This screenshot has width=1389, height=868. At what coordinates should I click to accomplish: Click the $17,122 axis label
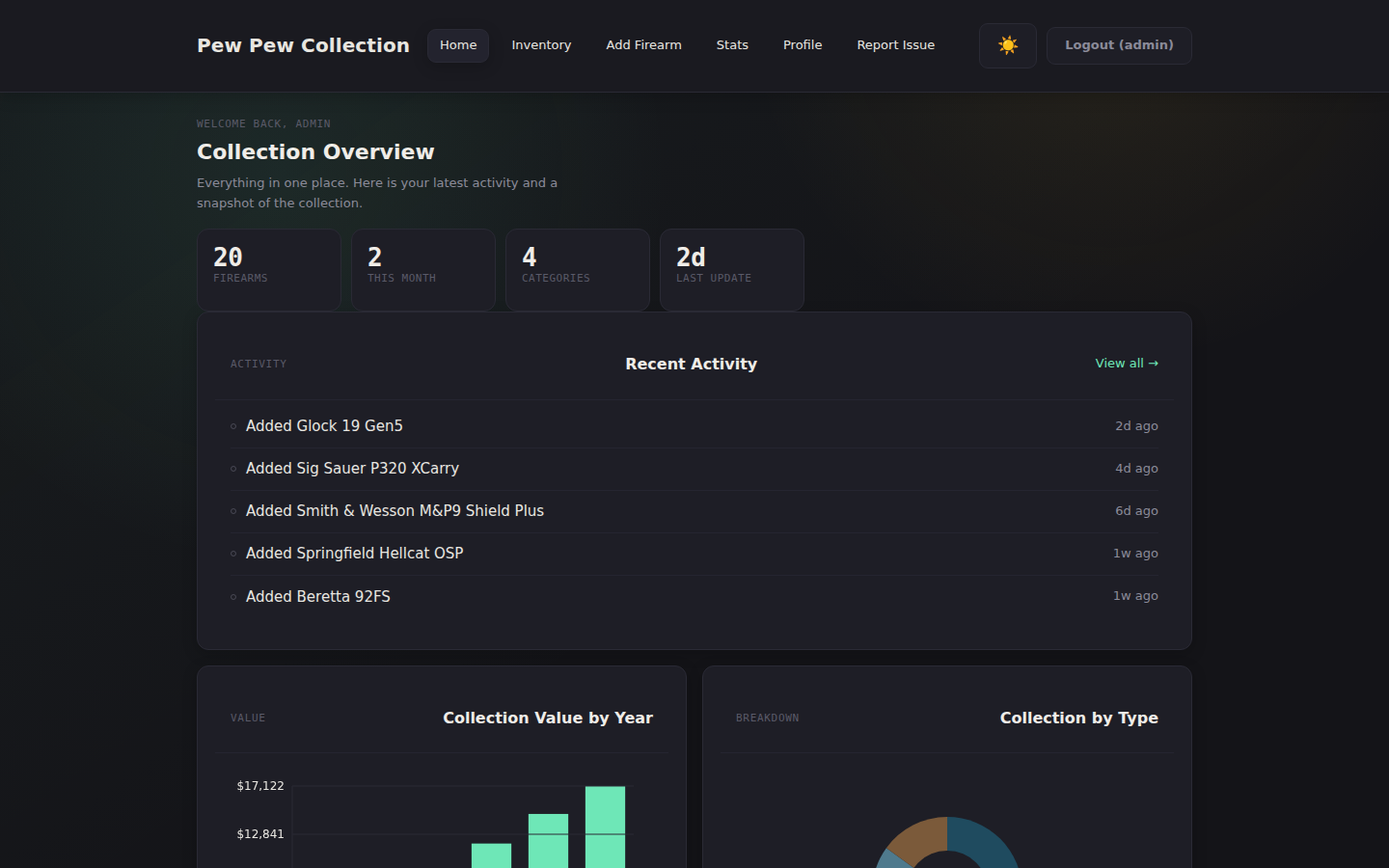[260, 786]
